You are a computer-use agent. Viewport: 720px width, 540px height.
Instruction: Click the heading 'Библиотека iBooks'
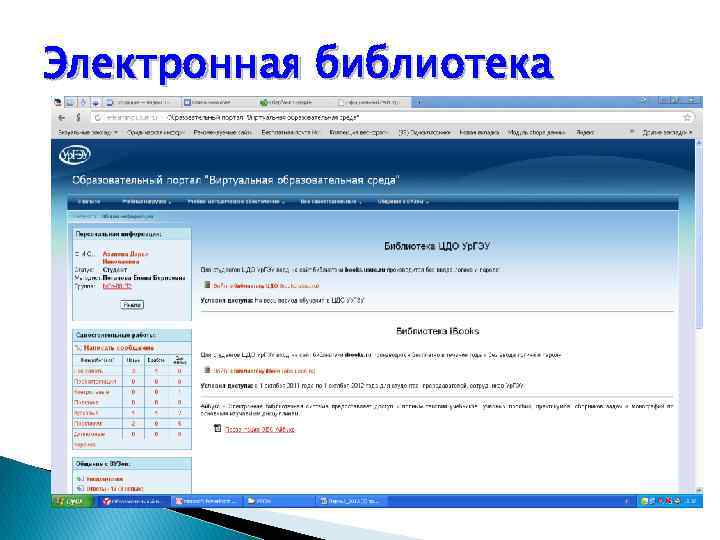click(438, 331)
